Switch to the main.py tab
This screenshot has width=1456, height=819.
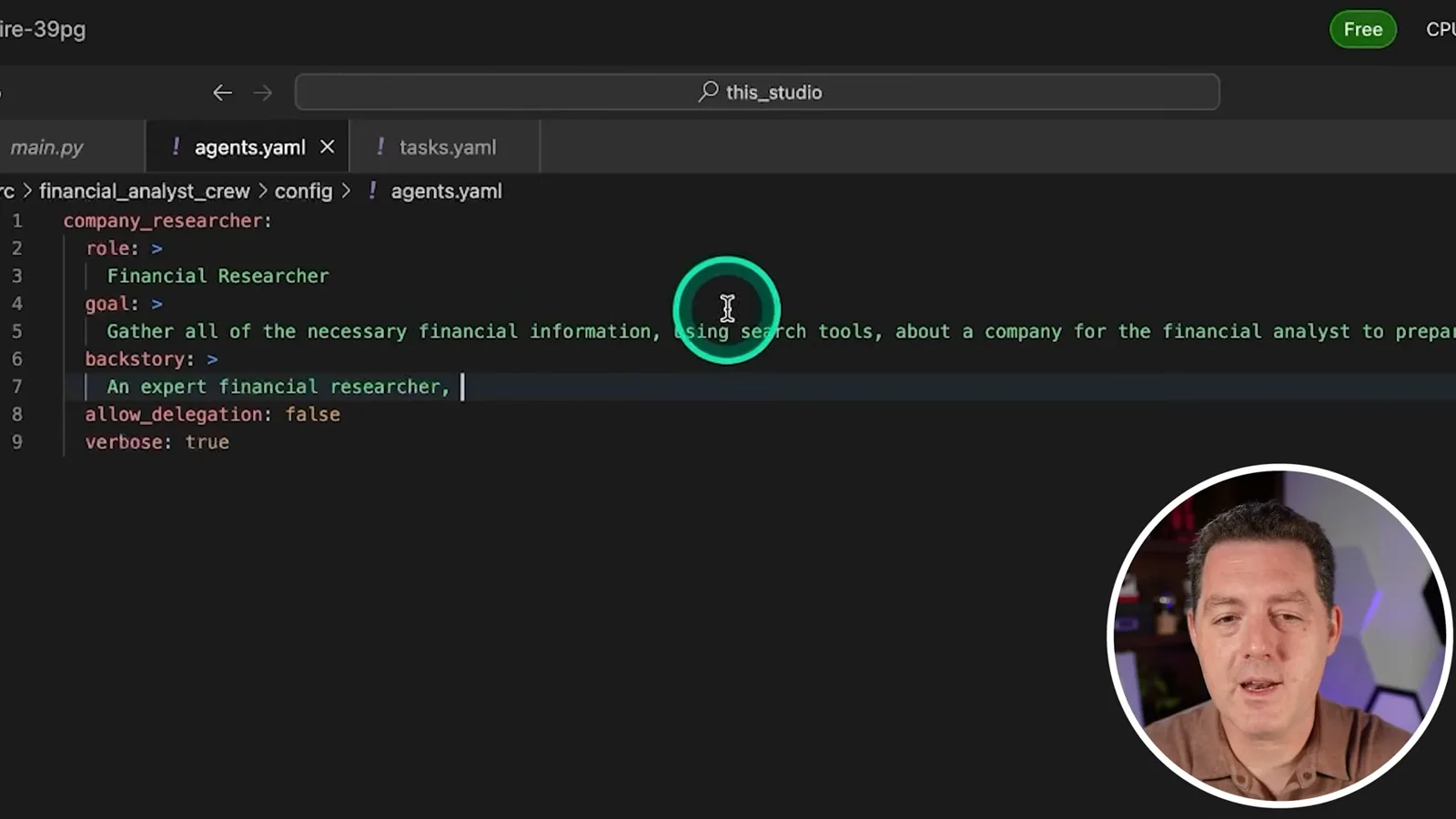coord(47,147)
